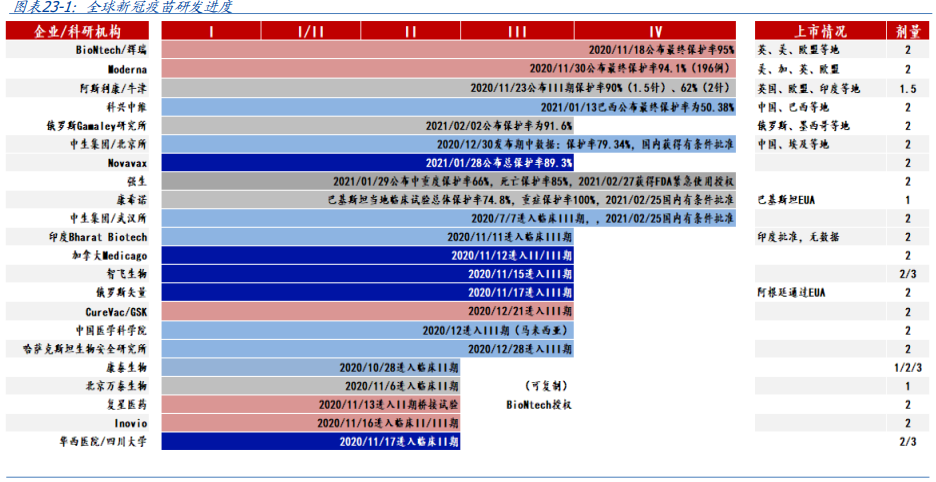
Task: Click the 复星医药 row label
Action: 127,404
